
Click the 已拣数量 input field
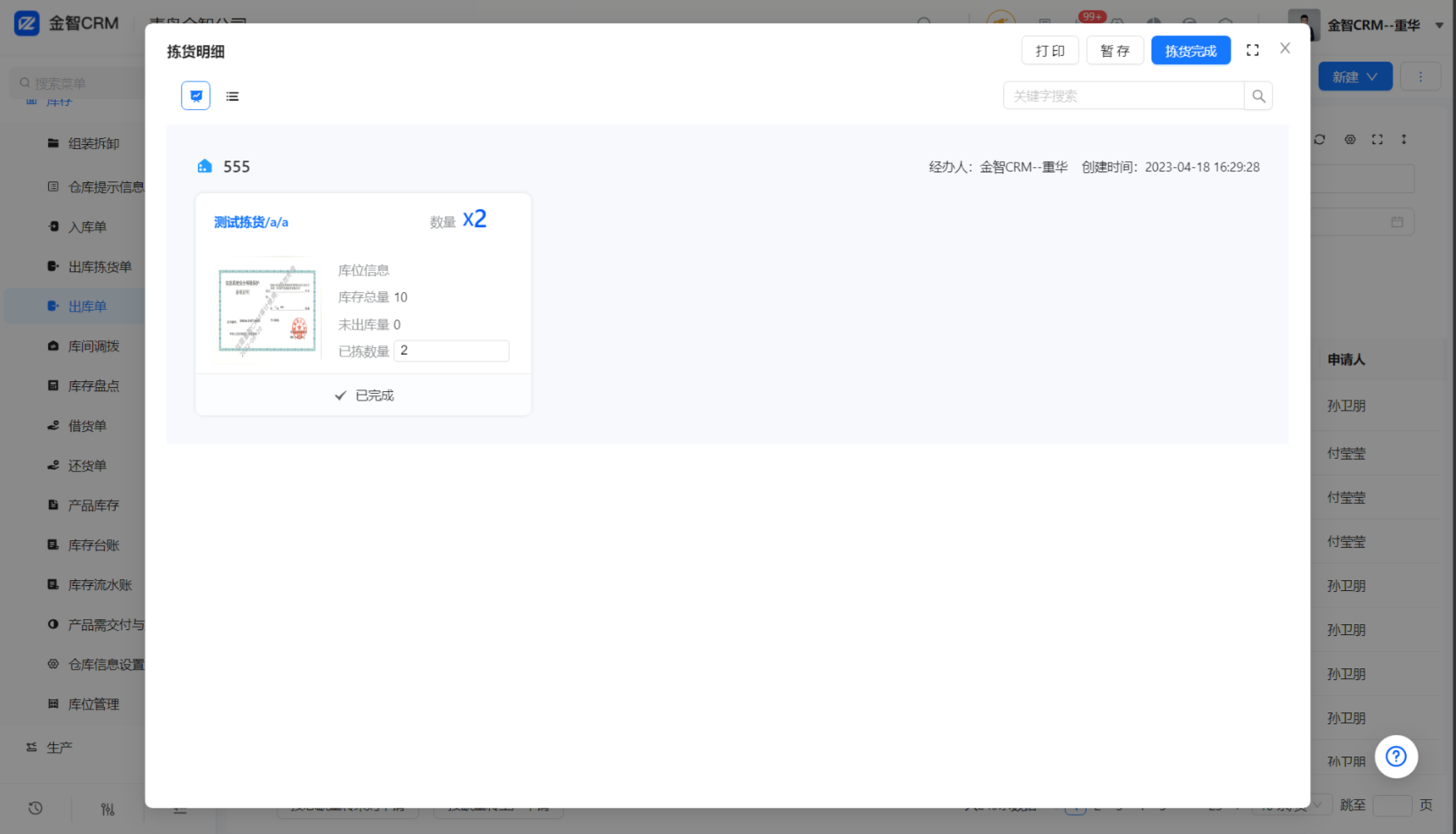[452, 350]
